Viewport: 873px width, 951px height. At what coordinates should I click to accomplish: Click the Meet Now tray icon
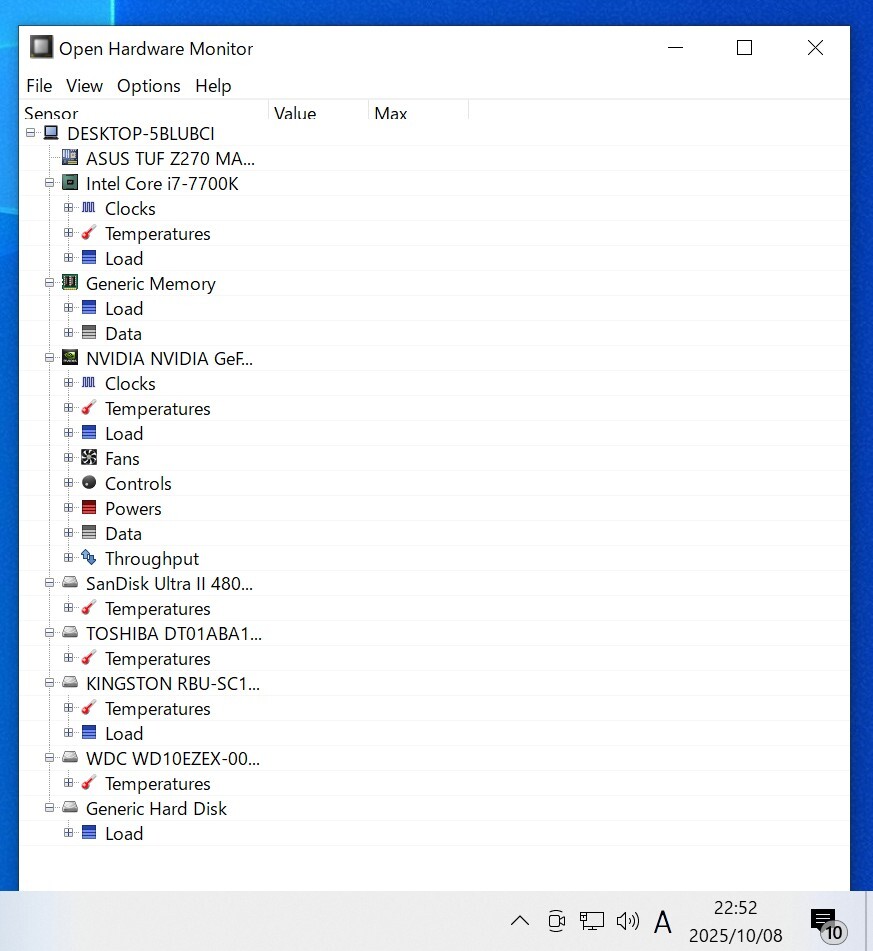(x=556, y=921)
